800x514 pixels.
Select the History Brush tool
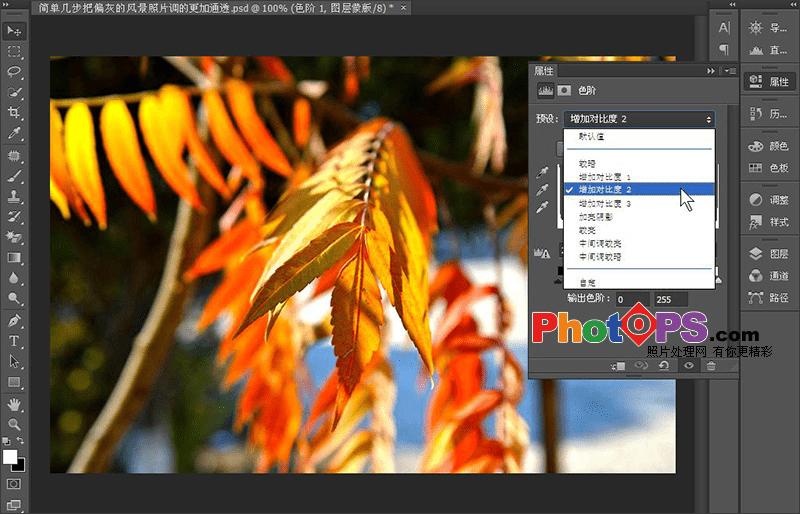(x=14, y=217)
